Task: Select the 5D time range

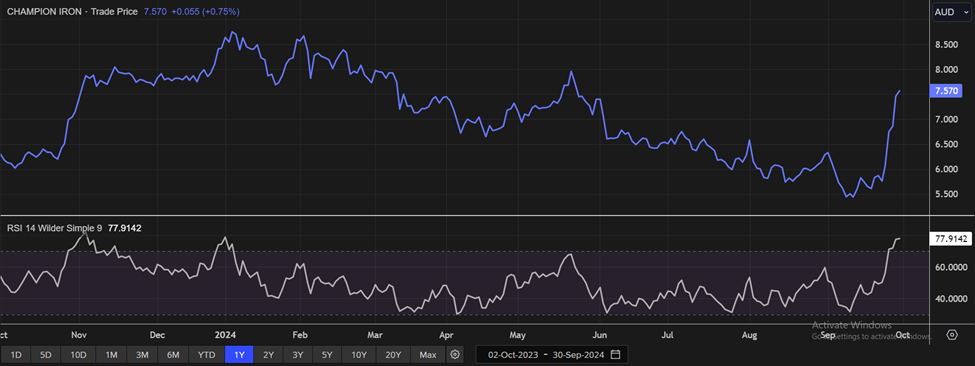Action: [46, 355]
